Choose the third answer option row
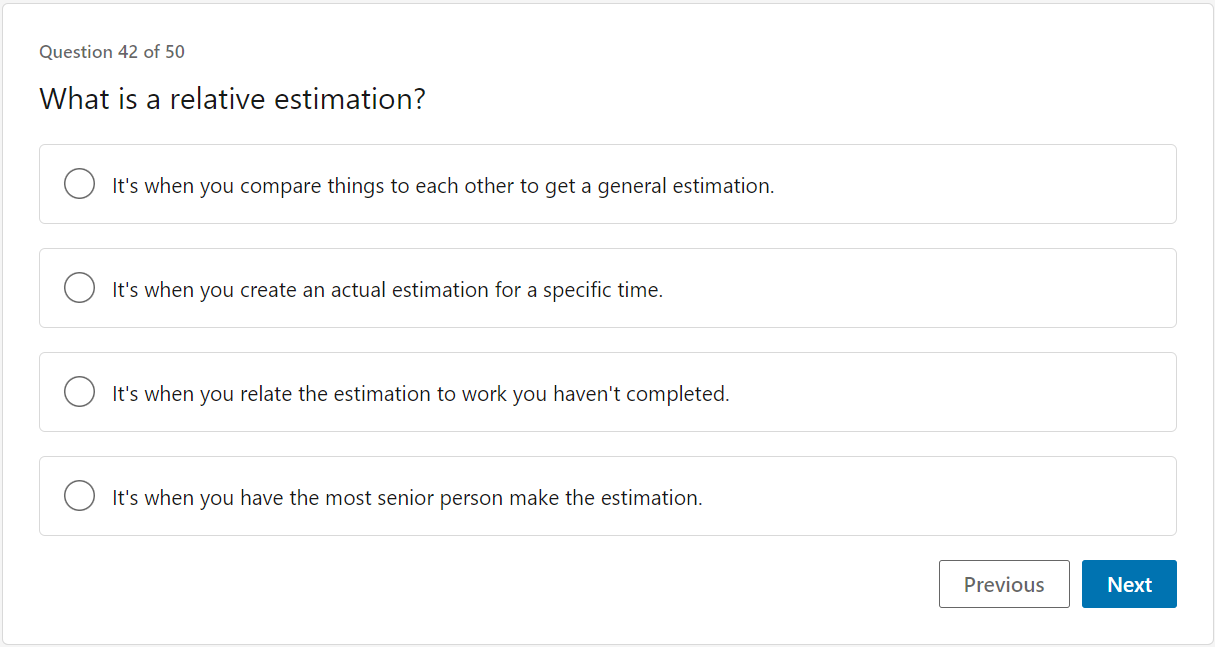The height and width of the screenshot is (647, 1215). point(607,392)
